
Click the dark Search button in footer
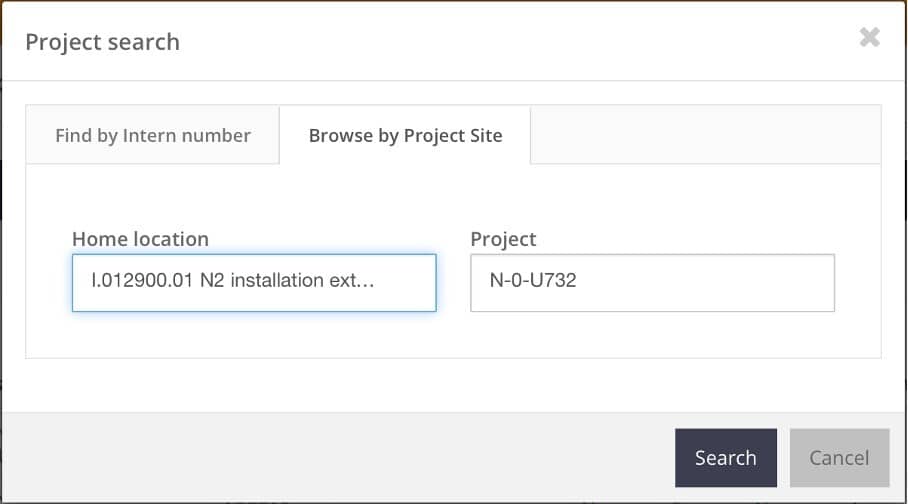(726, 458)
